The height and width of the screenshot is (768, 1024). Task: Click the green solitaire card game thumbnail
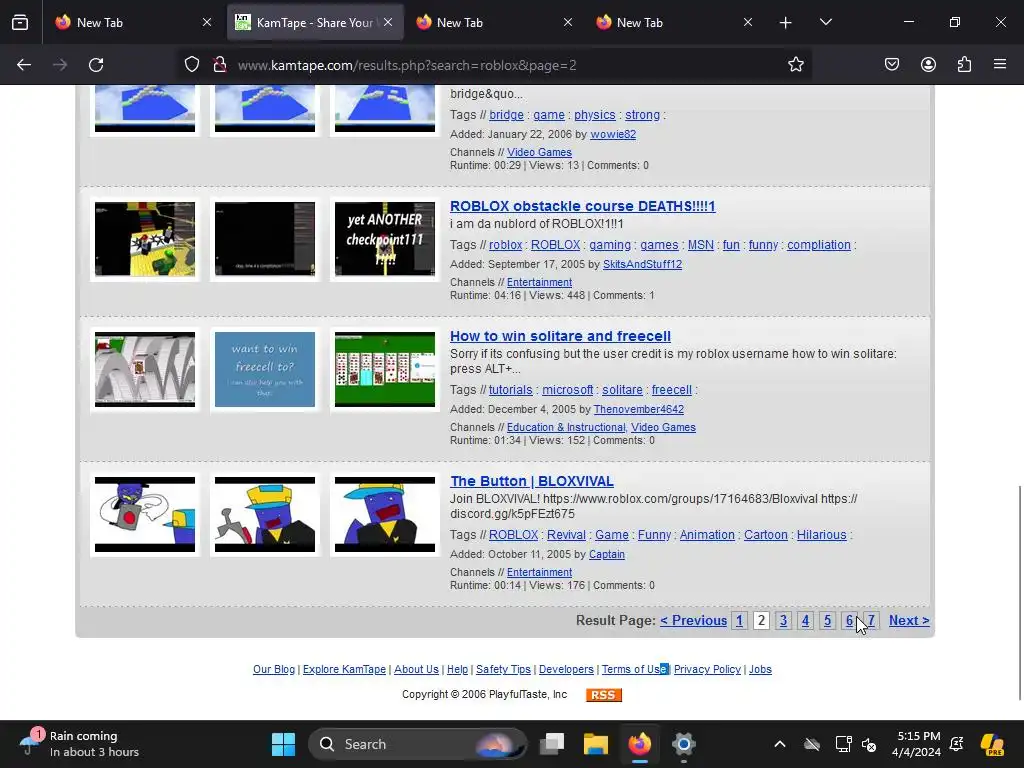[x=385, y=369]
